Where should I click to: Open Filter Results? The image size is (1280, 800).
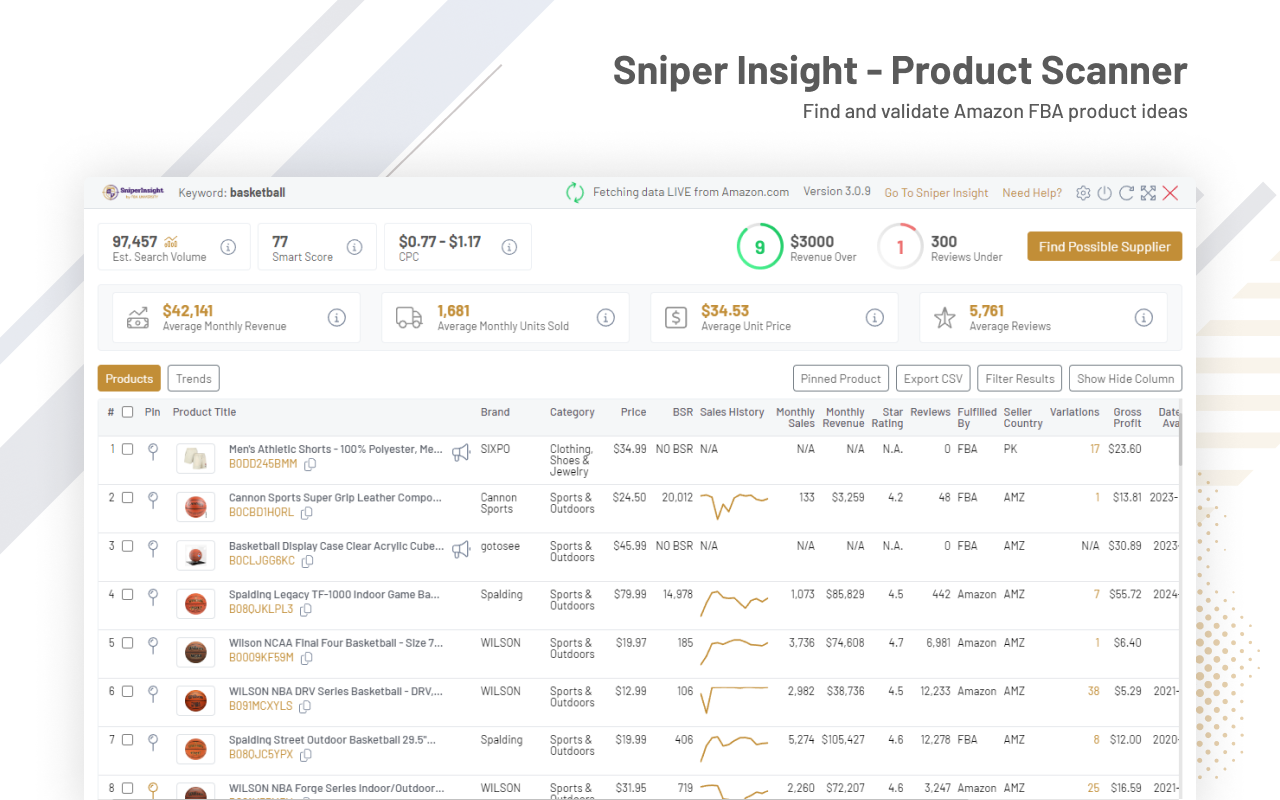1020,378
